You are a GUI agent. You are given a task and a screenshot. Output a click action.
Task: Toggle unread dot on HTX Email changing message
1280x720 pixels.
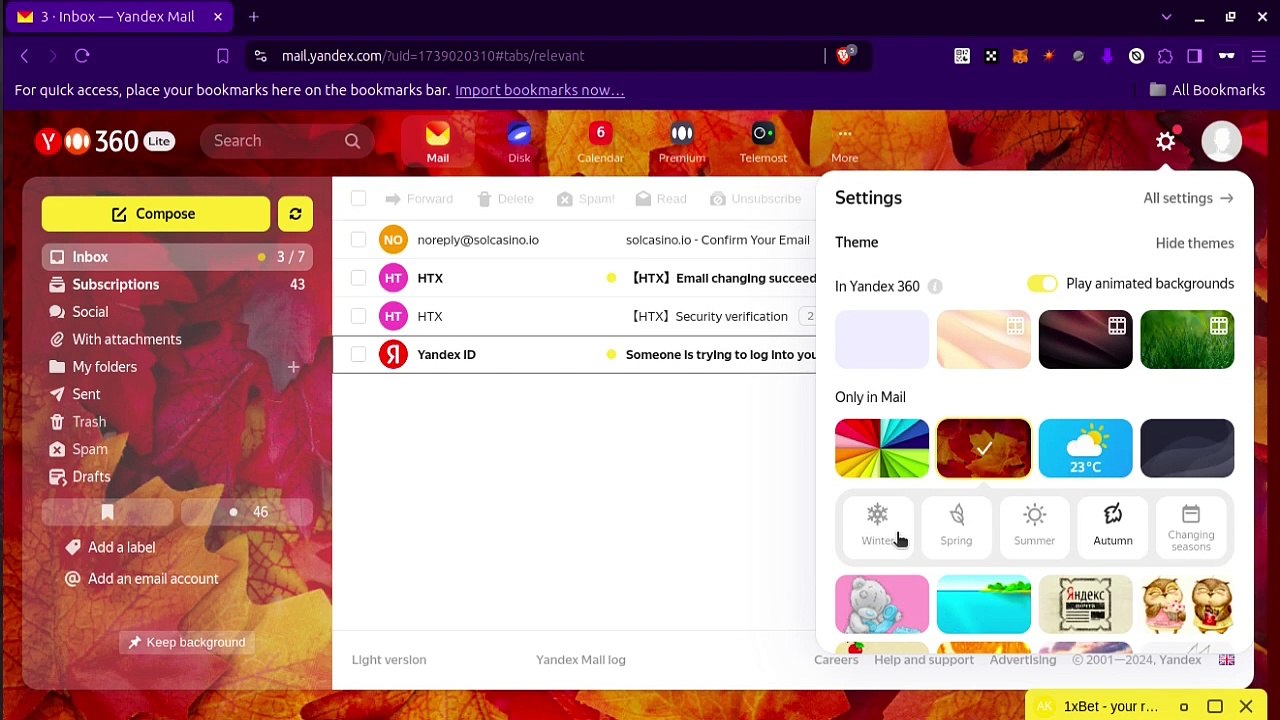coord(611,278)
